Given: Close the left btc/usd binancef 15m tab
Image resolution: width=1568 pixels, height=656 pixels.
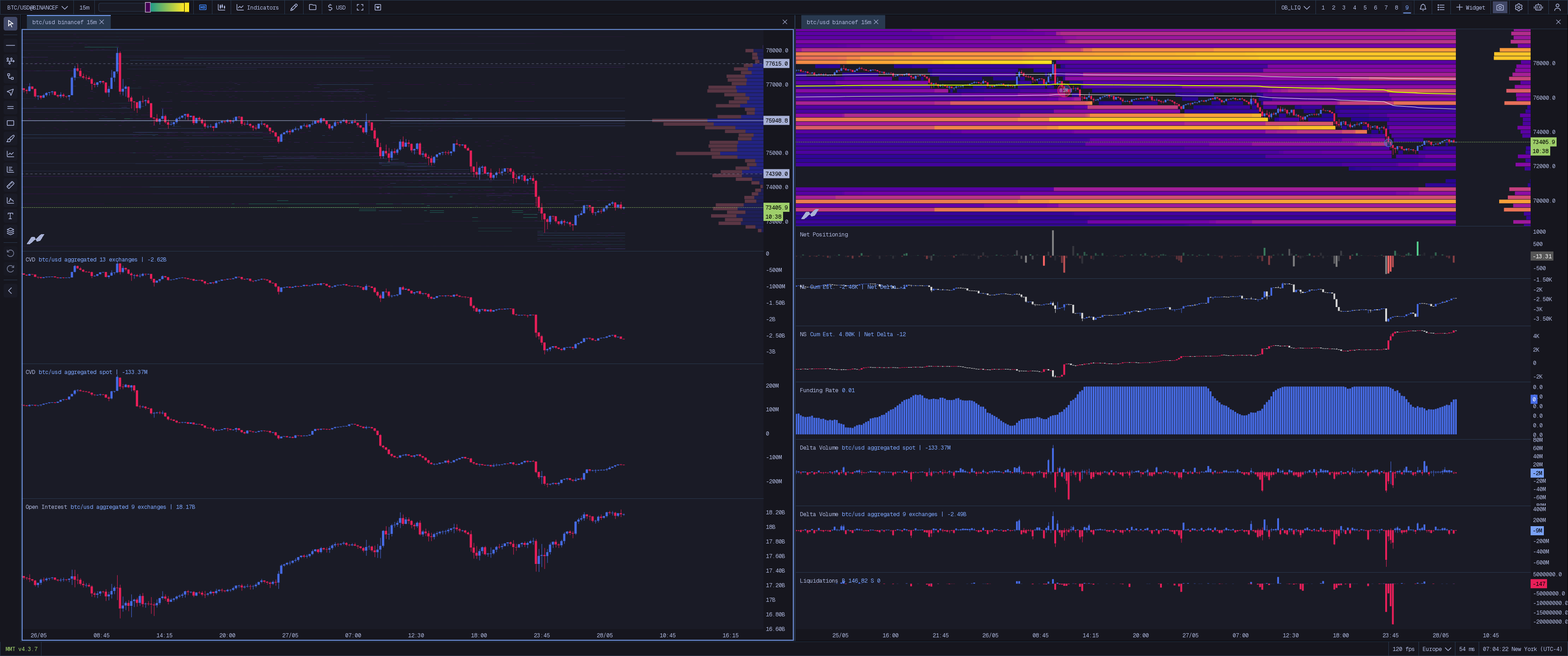Looking at the screenshot, I should [x=102, y=22].
